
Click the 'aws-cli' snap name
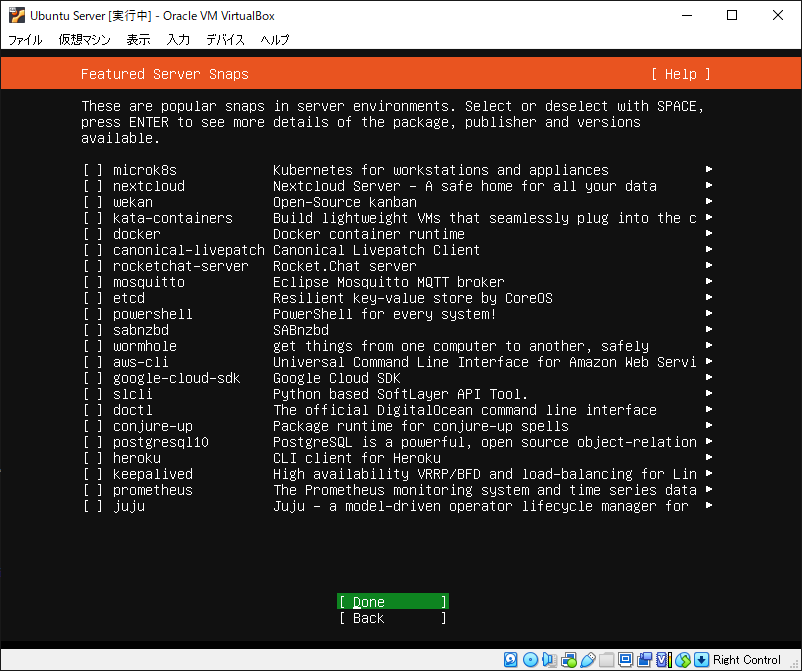pyautogui.click(x=141, y=362)
